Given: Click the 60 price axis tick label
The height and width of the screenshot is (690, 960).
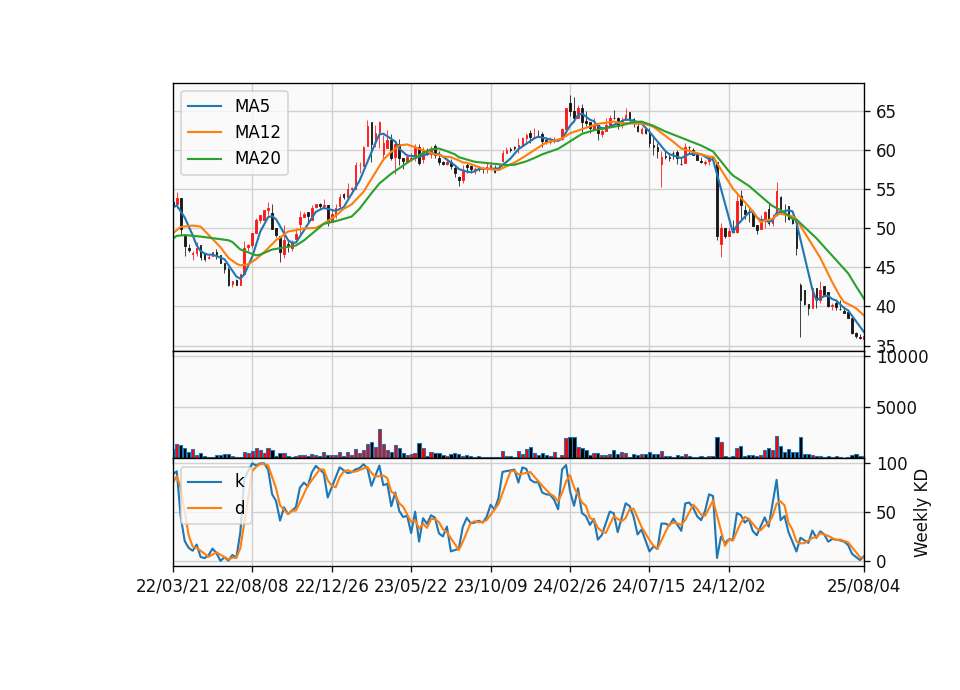Looking at the screenshot, I should click(x=885, y=151).
